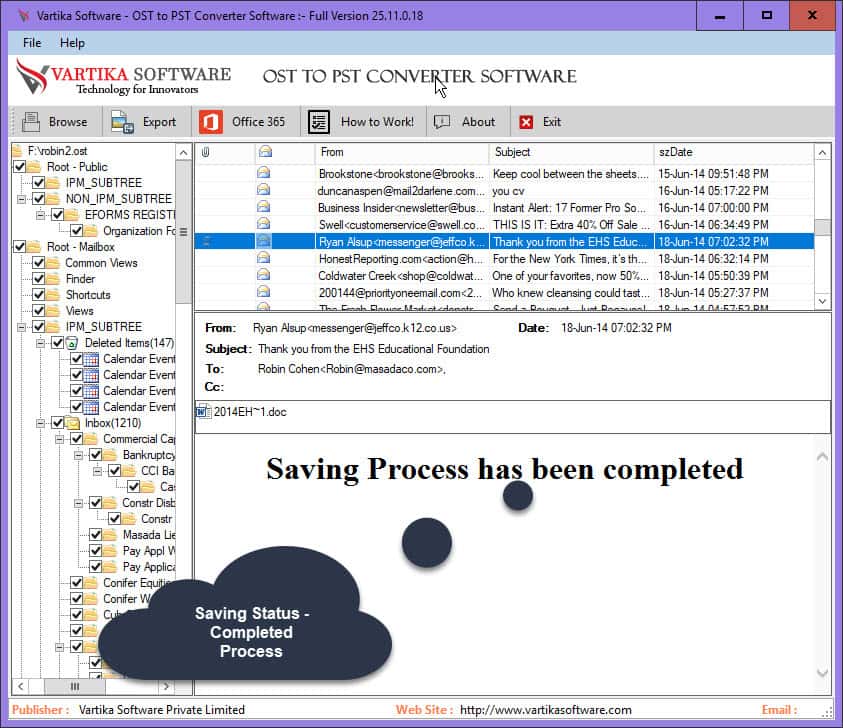
Task: Click the Root - Public folder icon
Action: 34,167
